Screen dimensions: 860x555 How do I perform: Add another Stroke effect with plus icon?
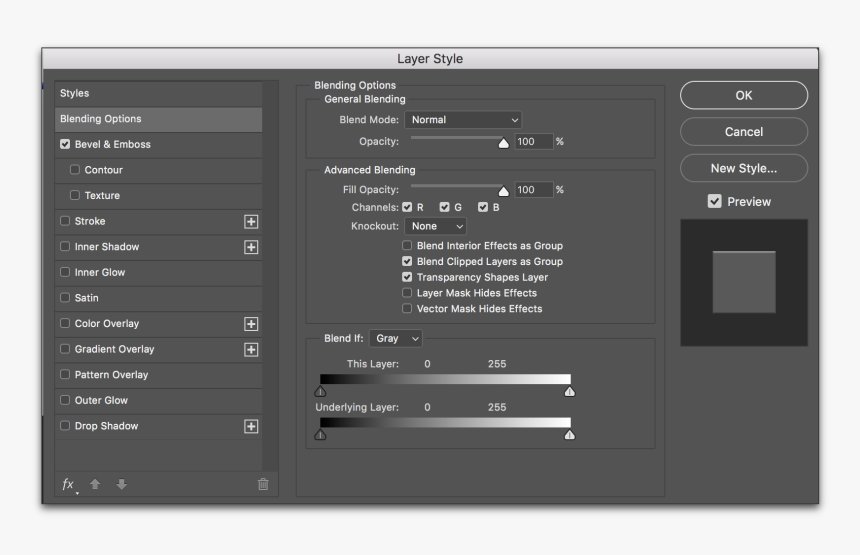click(251, 222)
